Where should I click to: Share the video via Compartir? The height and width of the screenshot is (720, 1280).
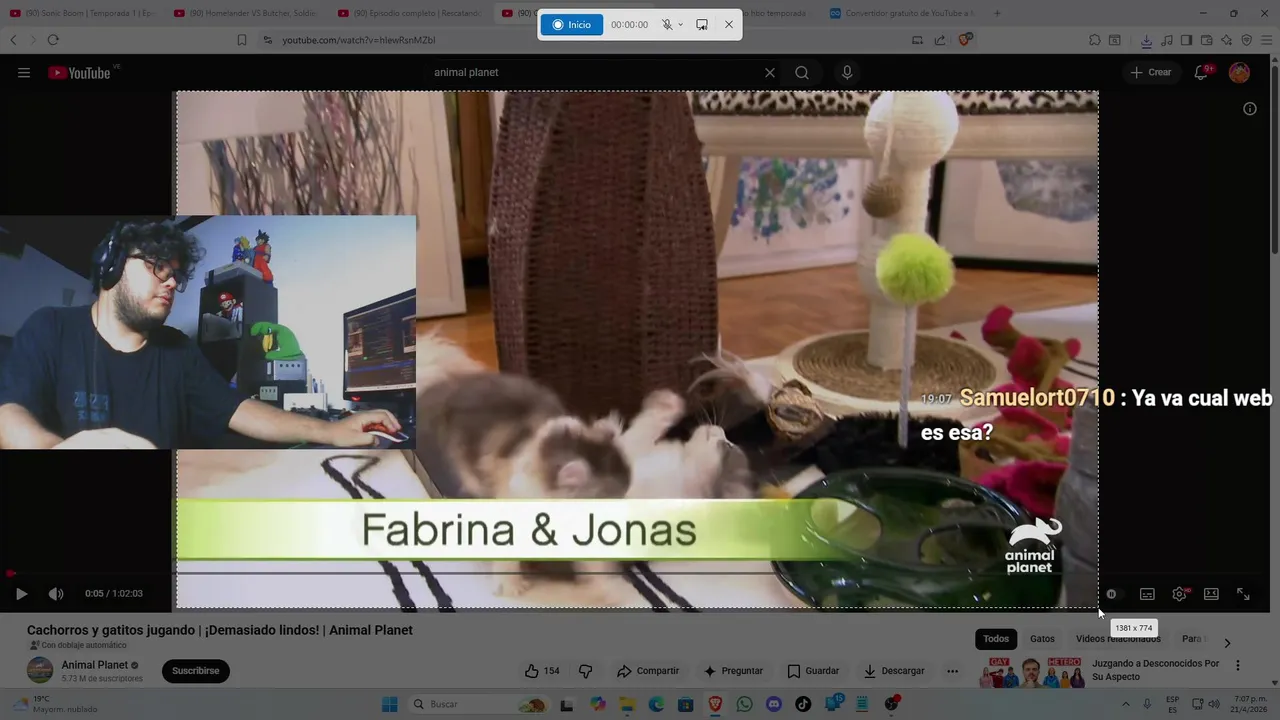tap(648, 671)
